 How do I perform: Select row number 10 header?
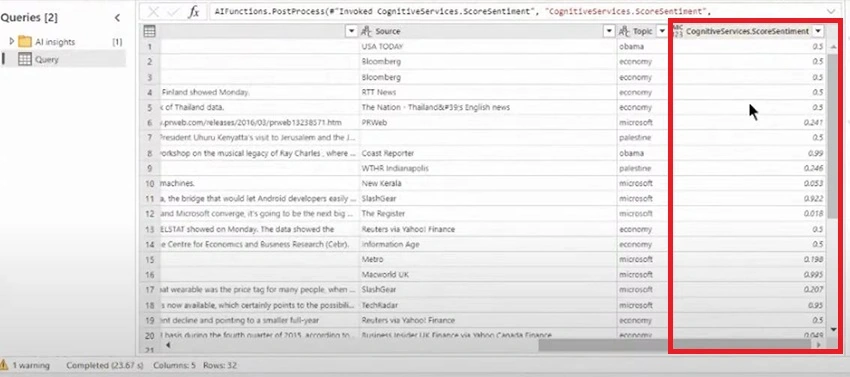point(150,183)
